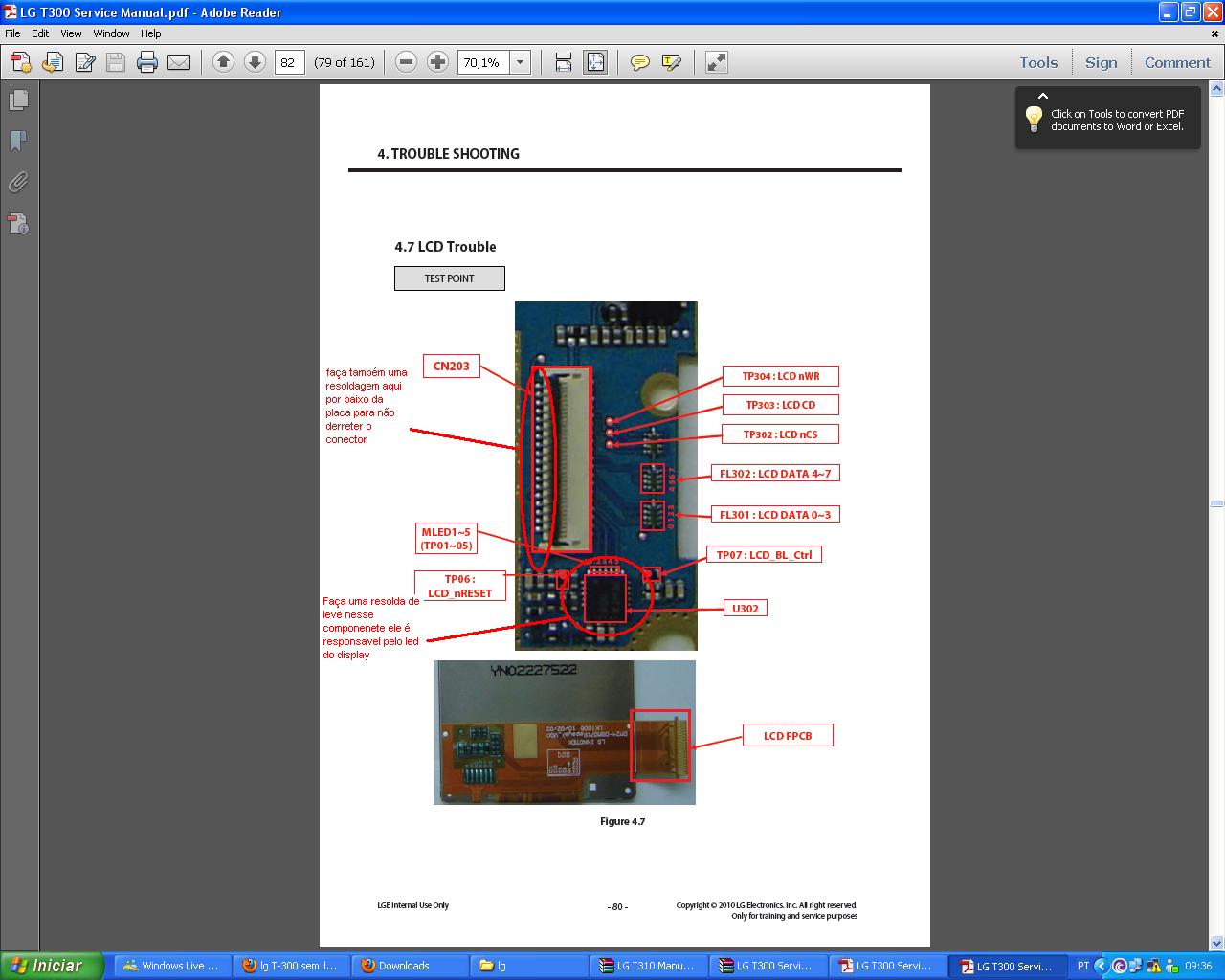The height and width of the screenshot is (980, 1225).
Task: Switch to 'lg T-300 sem il...' Firefox window
Action: 291,966
